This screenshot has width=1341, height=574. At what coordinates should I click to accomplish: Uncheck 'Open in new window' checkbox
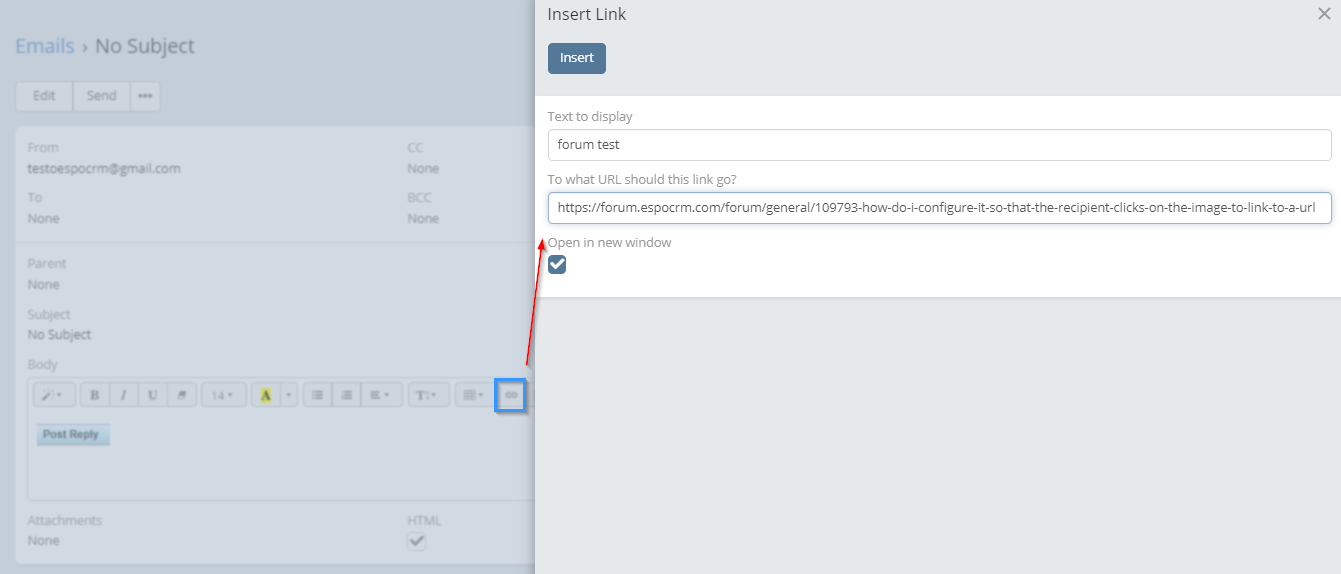[x=557, y=264]
